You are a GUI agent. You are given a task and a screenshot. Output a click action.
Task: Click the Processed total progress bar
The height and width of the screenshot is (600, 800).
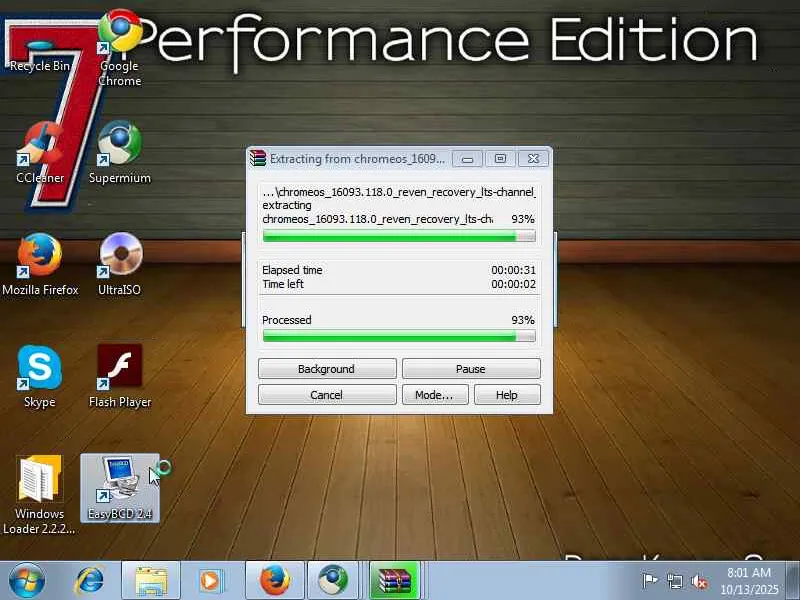[399, 336]
